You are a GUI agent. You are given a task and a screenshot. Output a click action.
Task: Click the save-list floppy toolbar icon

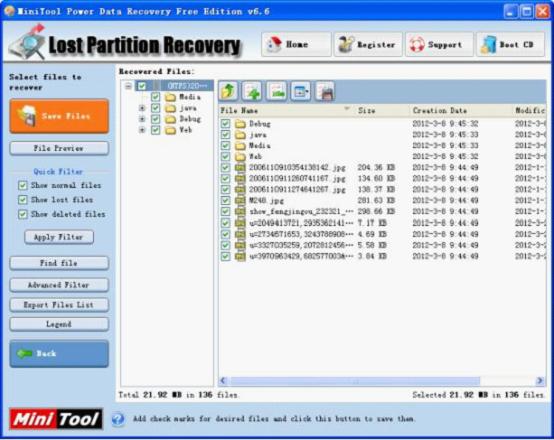(x=325, y=92)
